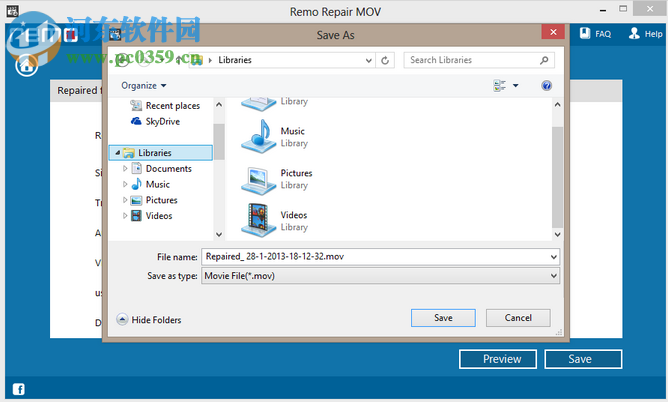The width and height of the screenshot is (668, 402).
Task: Click the file list scrollbar down arrow
Action: [557, 234]
